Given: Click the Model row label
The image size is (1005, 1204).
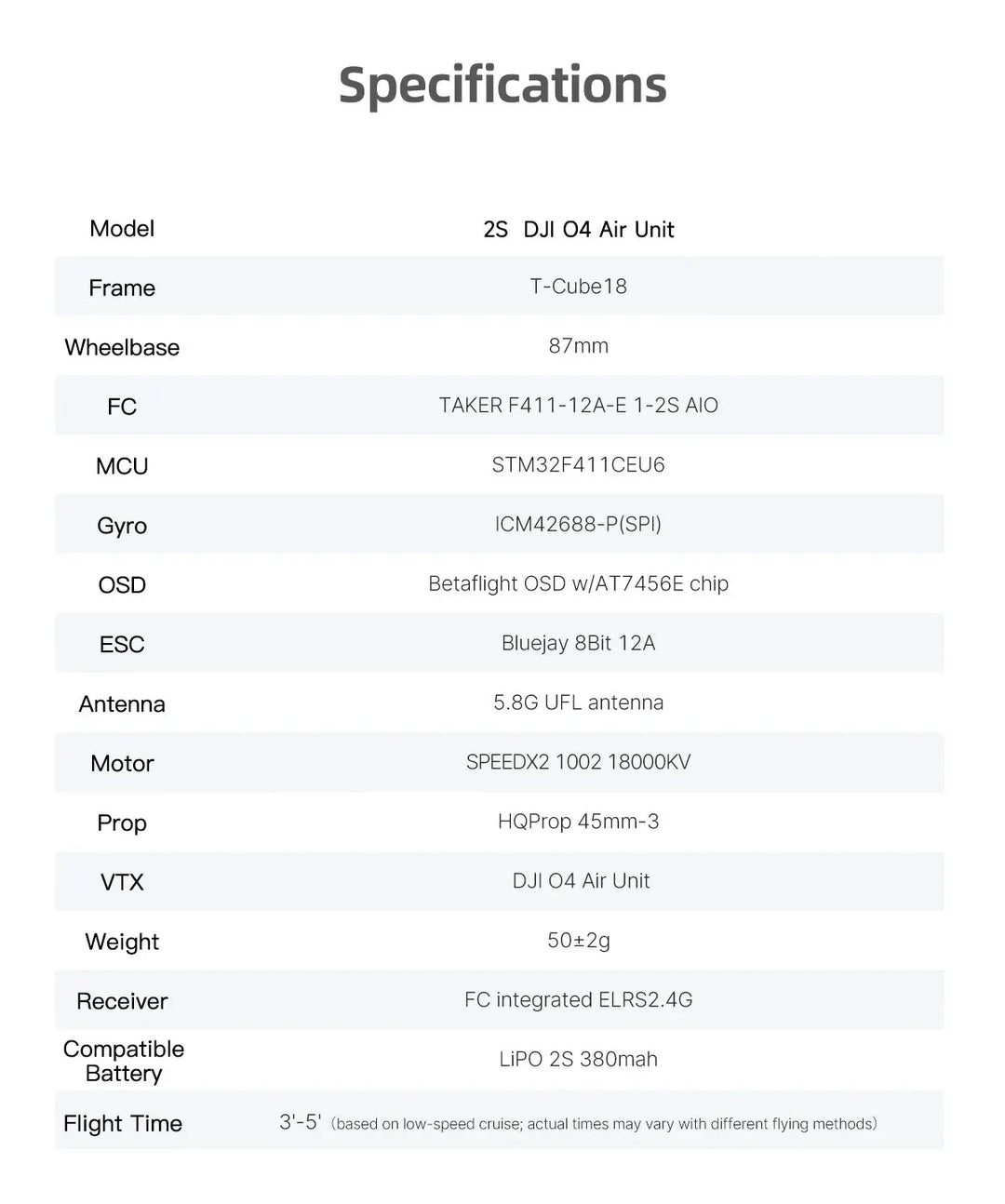Looking at the screenshot, I should coord(122,229).
